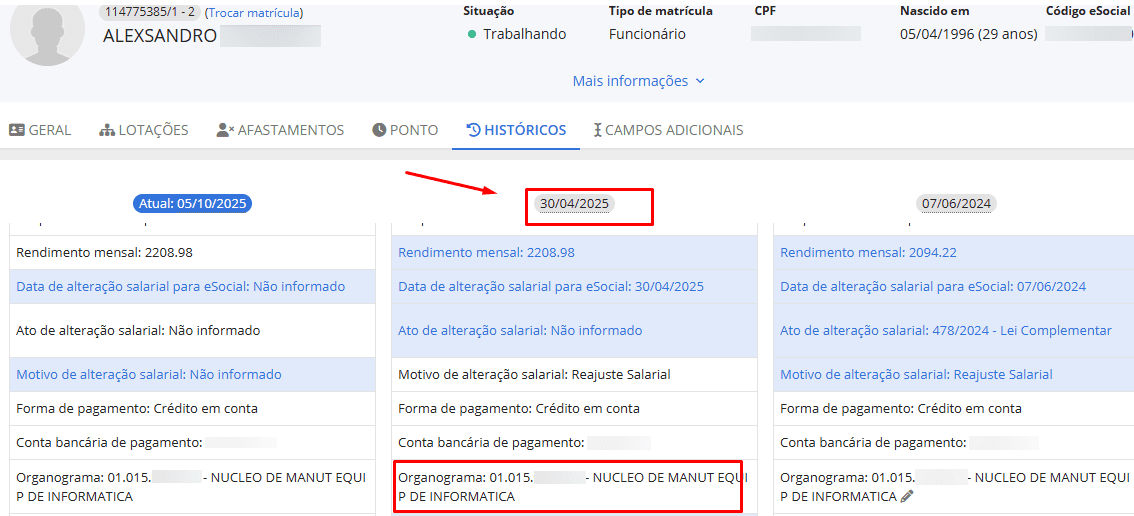Click pencil edit icon beside 07/06/2024 Organograma
This screenshot has height=516, width=1134.
tap(907, 497)
